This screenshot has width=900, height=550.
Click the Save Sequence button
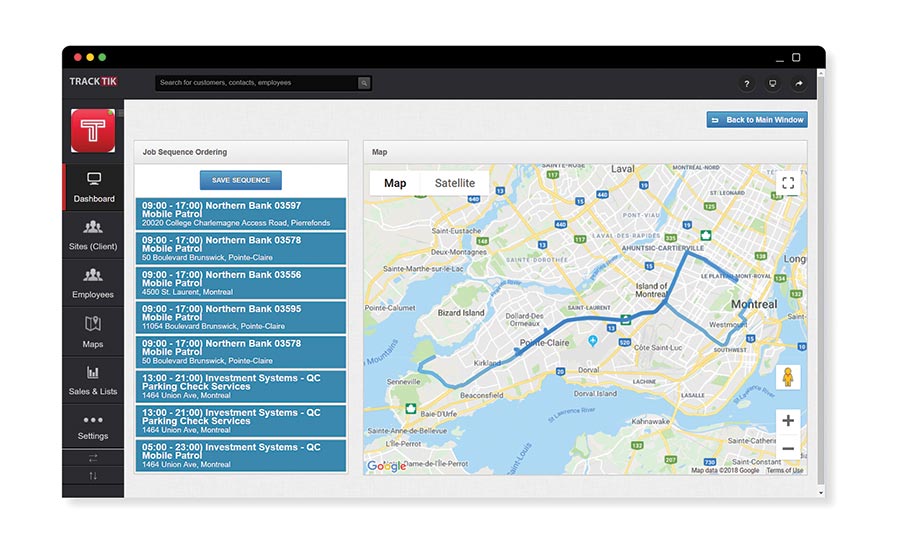pyautogui.click(x=240, y=180)
